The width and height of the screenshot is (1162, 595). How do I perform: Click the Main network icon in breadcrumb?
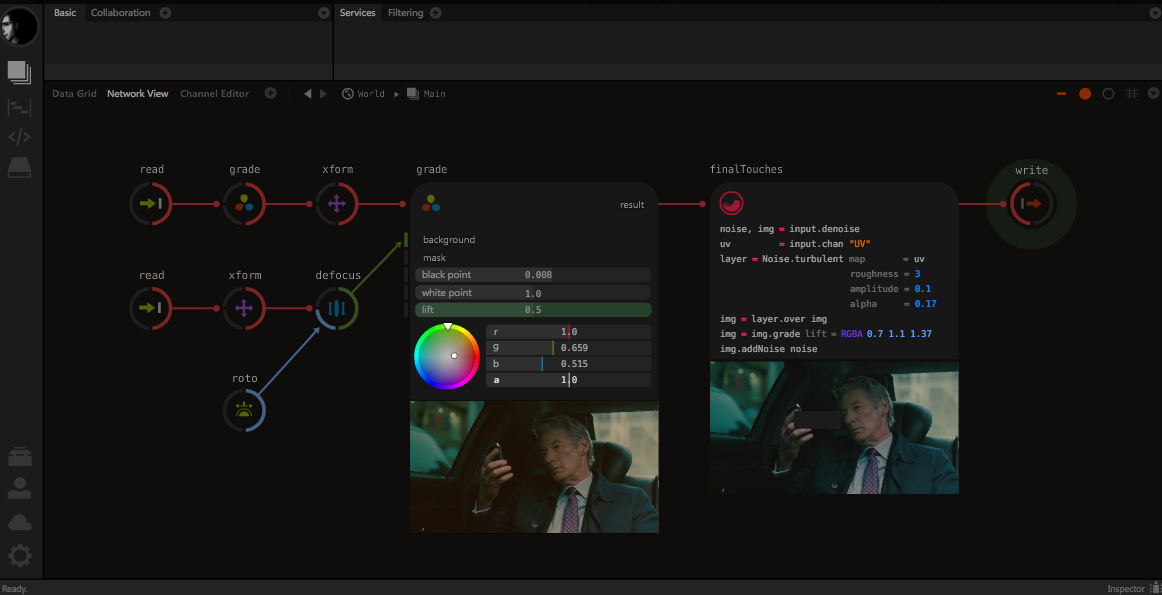(413, 94)
